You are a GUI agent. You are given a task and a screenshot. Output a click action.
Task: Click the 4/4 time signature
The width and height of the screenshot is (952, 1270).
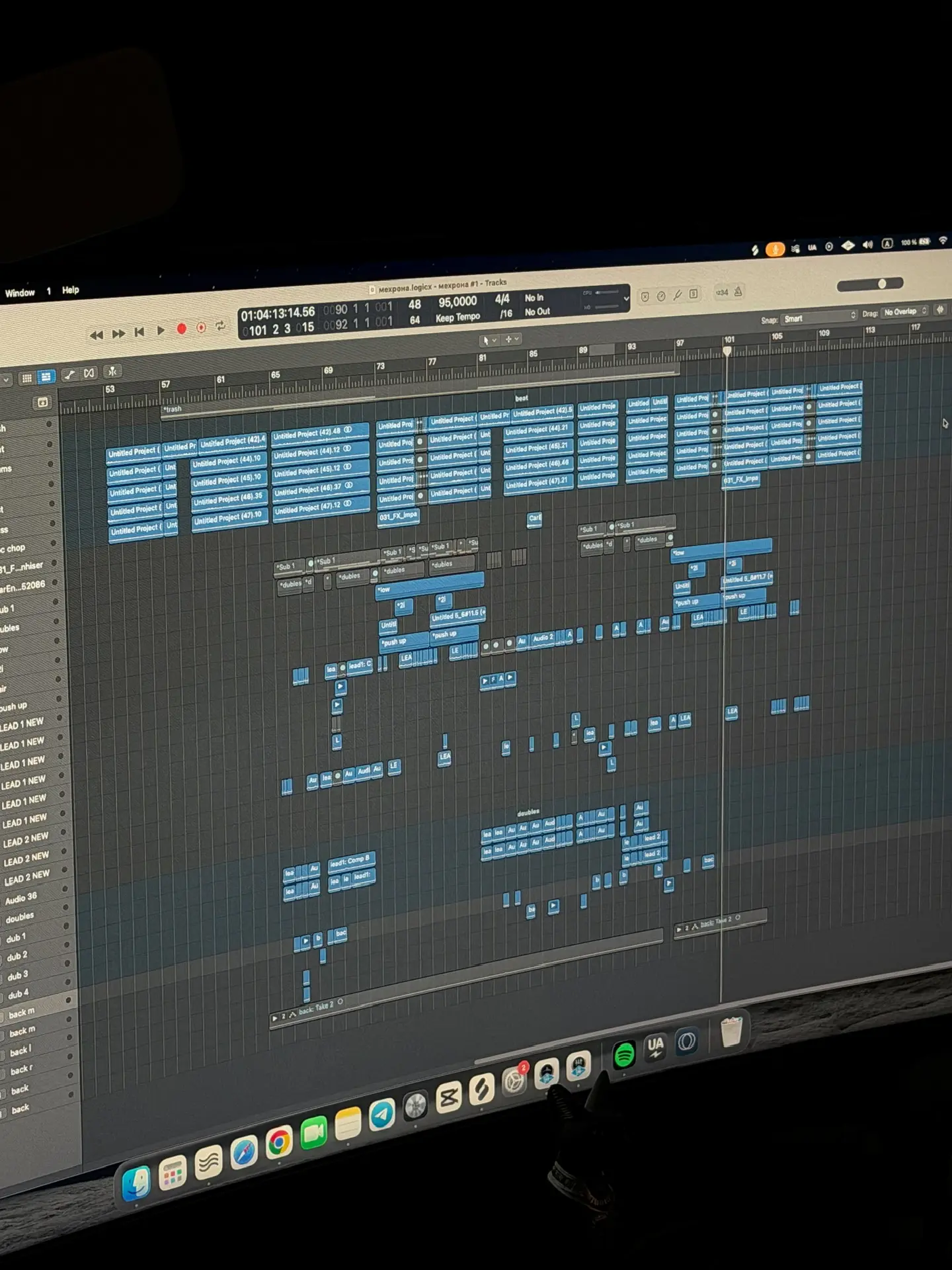coord(502,300)
